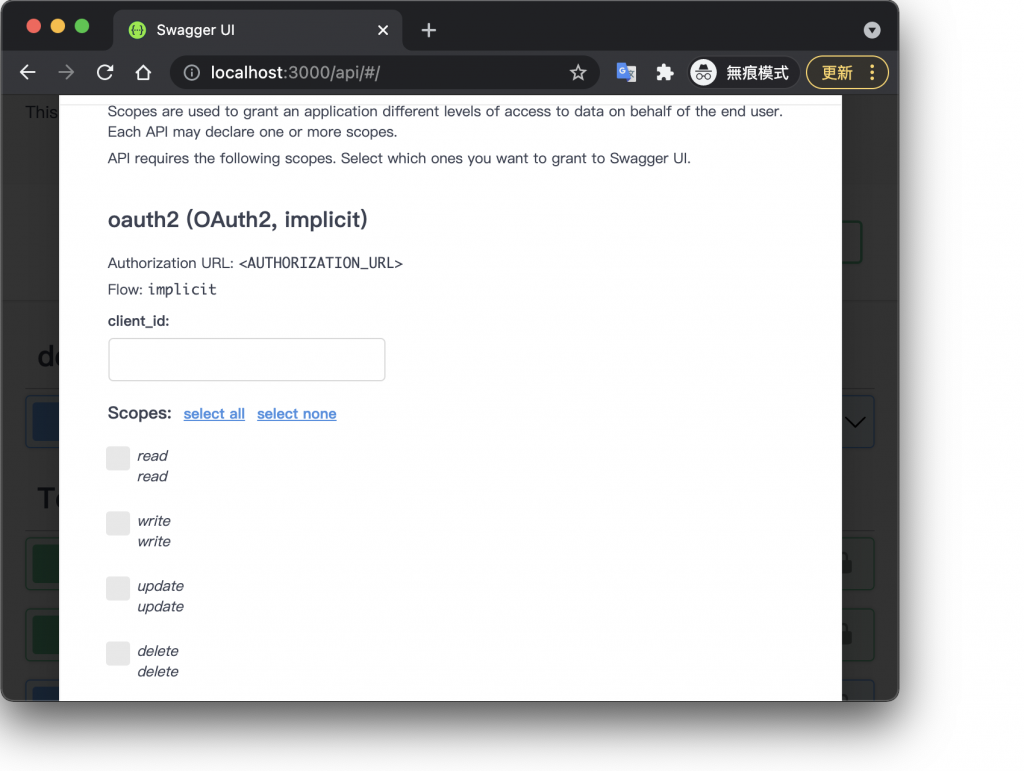Enable the delete scope checkbox
Screen dimensions: 1024x771
(x=118, y=653)
